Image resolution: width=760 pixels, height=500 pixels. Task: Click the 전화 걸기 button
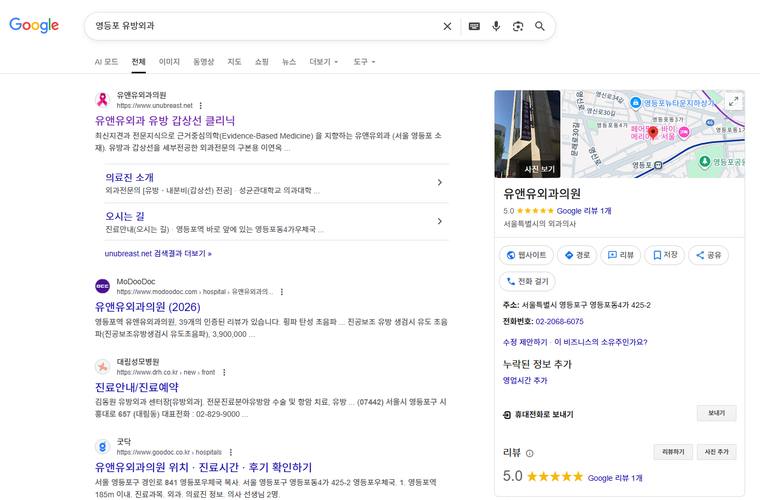[527, 281]
